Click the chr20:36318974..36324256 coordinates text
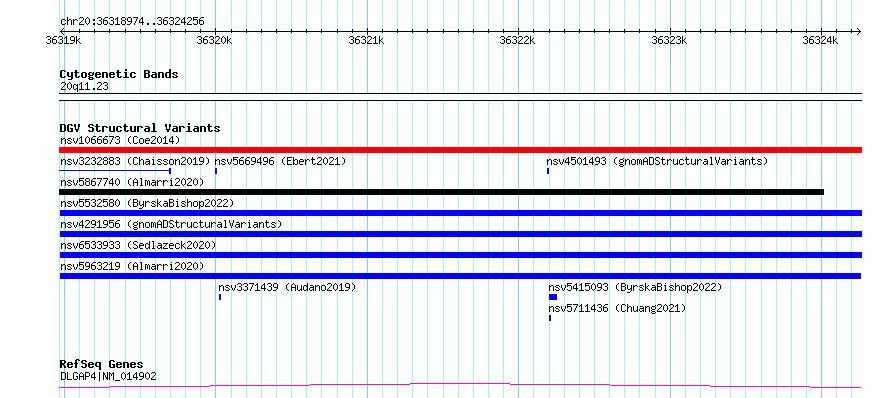Screen dimensions: 890x398 pos(132,22)
